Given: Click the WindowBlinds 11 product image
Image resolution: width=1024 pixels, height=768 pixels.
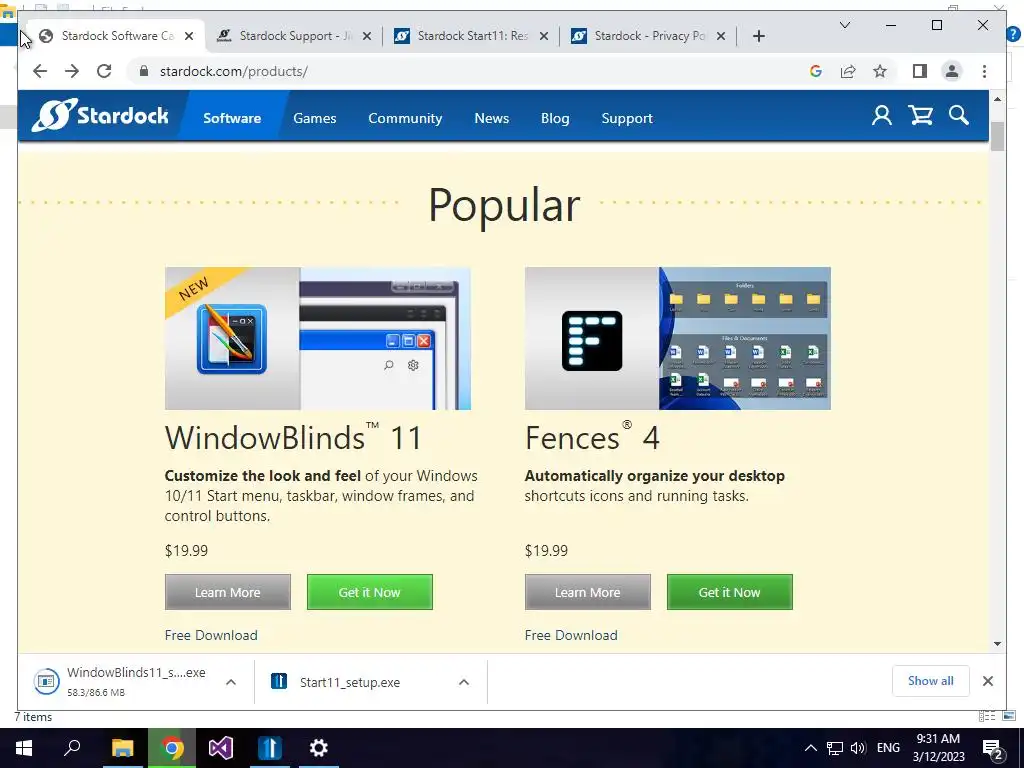Looking at the screenshot, I should pyautogui.click(x=317, y=338).
